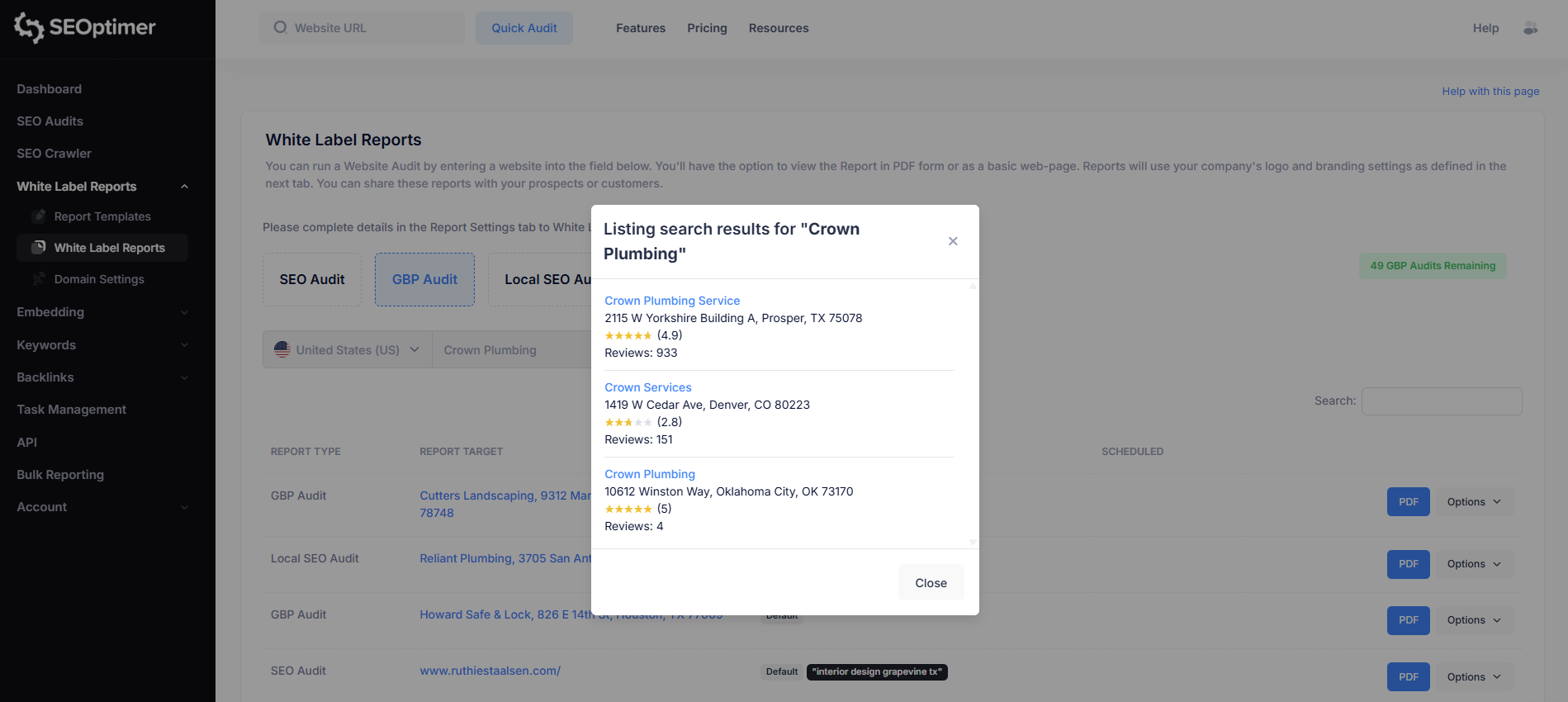The image size is (1568, 702).
Task: Collapse the White Label Reports sidebar section
Action: coord(184,187)
